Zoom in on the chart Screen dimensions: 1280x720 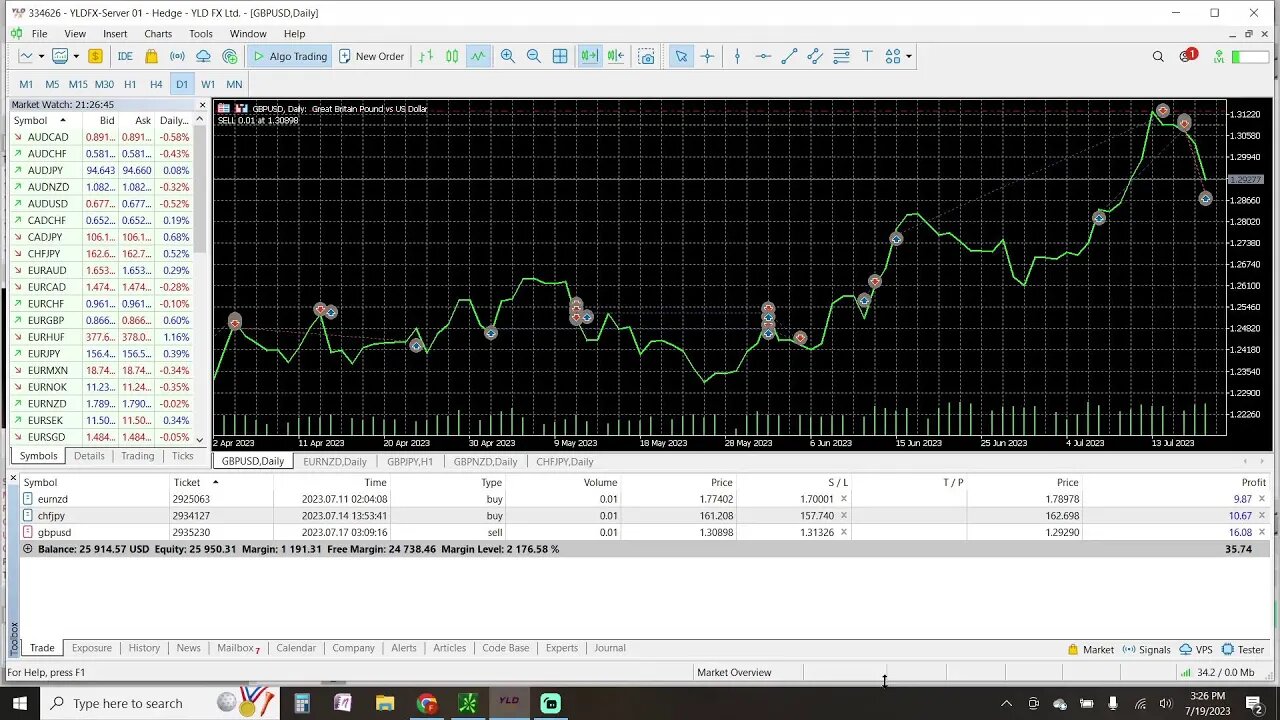coord(508,56)
